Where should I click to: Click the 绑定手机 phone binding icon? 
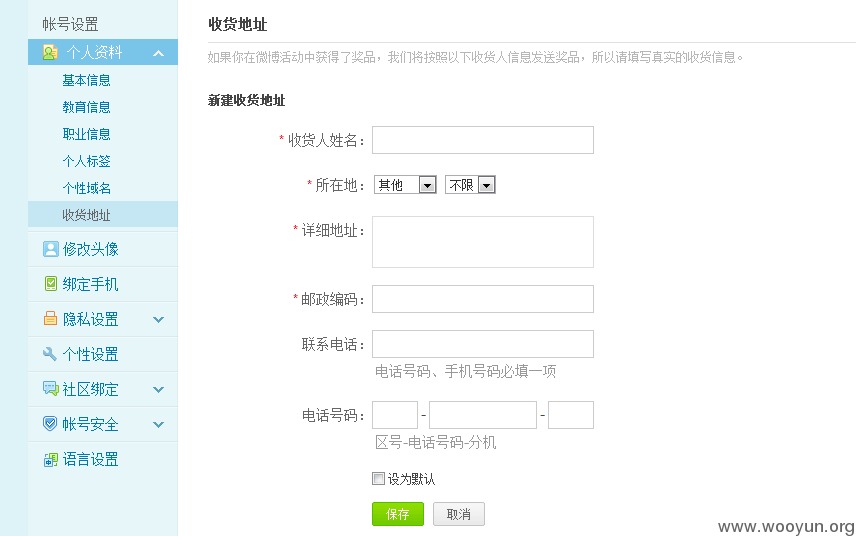[50, 284]
